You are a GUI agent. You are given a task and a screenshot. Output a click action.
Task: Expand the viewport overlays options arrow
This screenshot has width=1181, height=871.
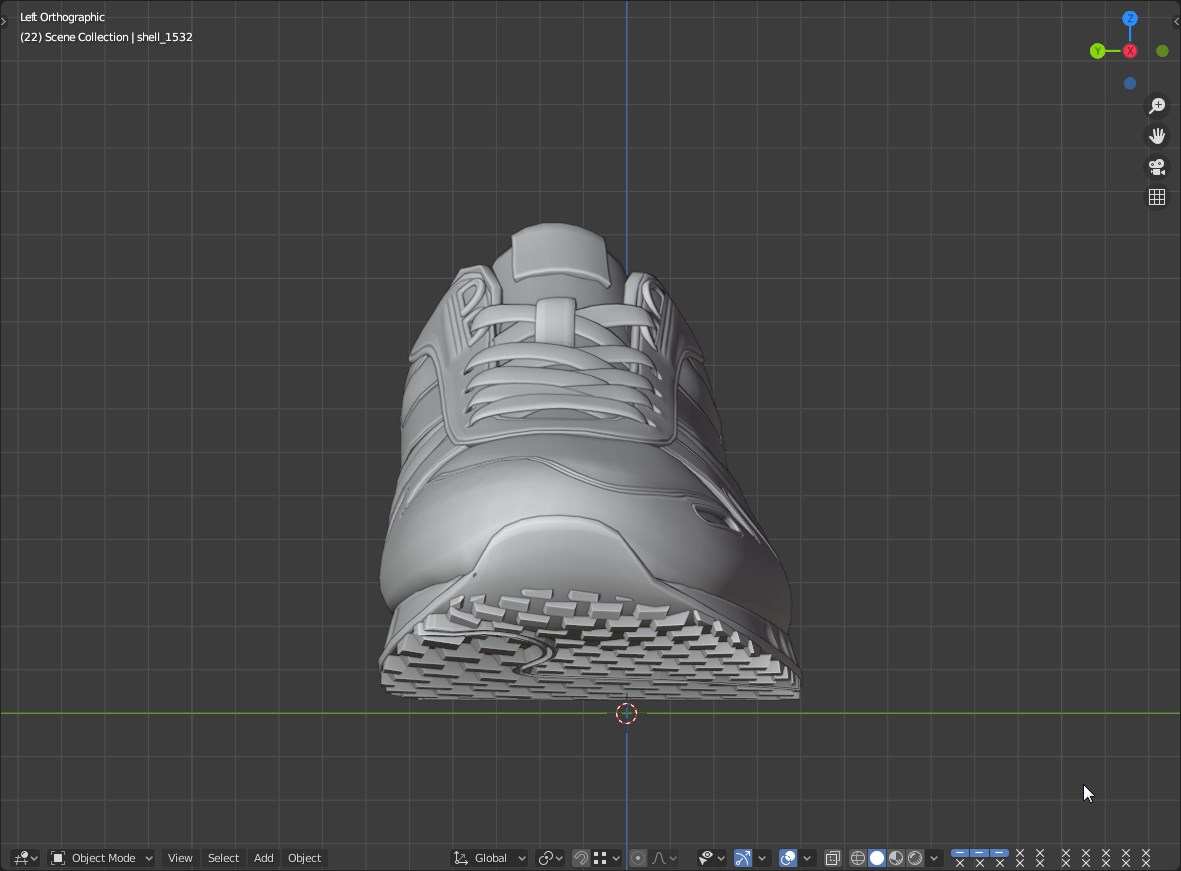click(x=807, y=858)
